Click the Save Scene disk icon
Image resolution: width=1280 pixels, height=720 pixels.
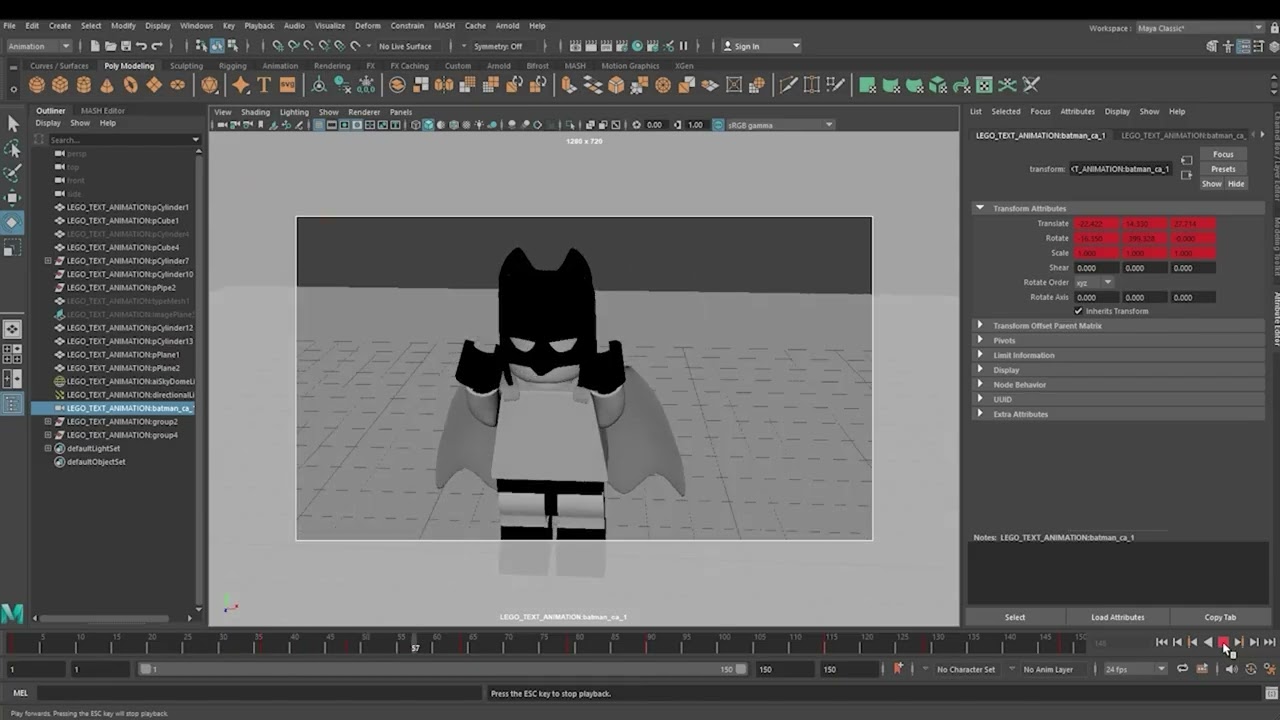(x=126, y=46)
